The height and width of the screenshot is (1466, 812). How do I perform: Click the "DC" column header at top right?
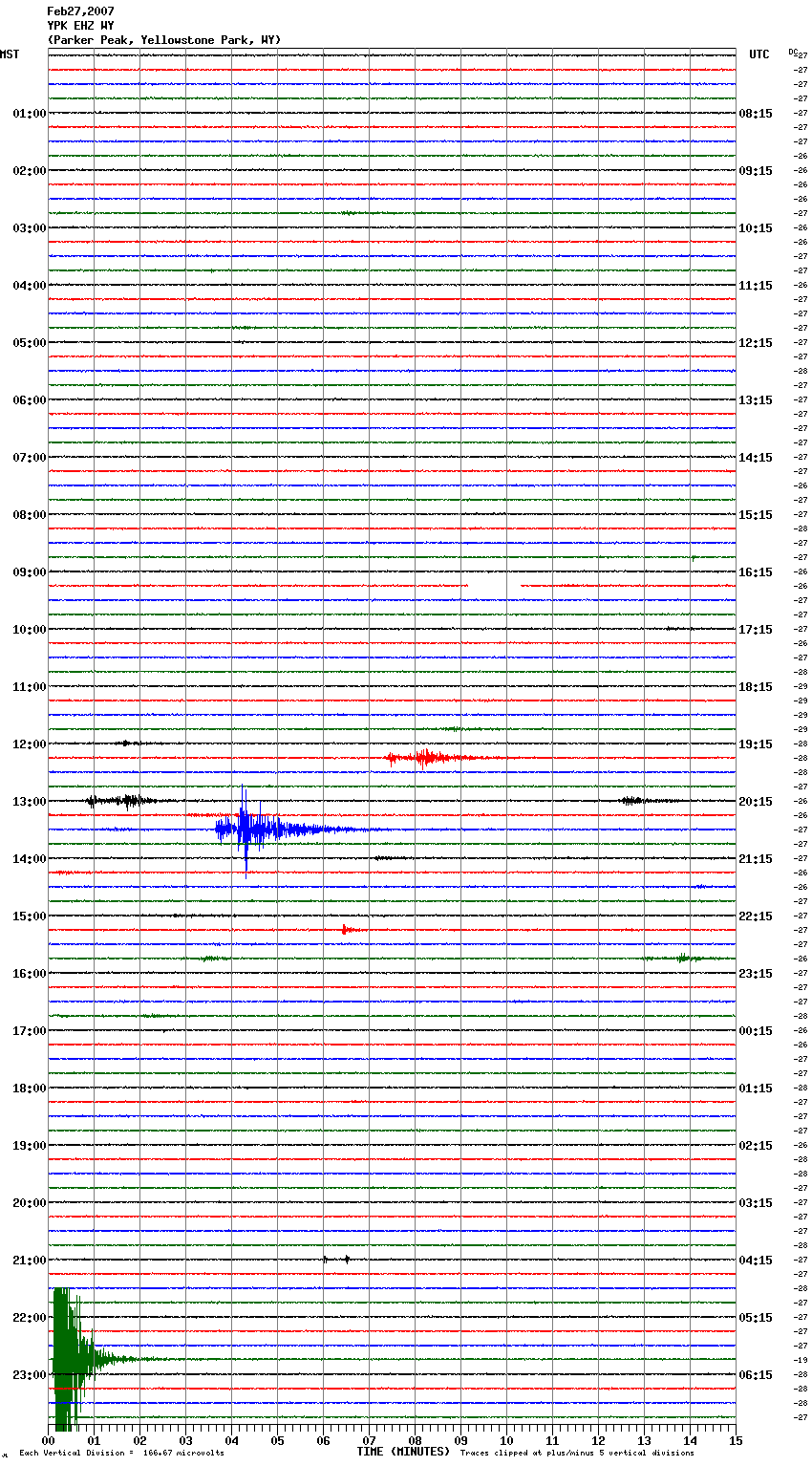click(x=793, y=52)
